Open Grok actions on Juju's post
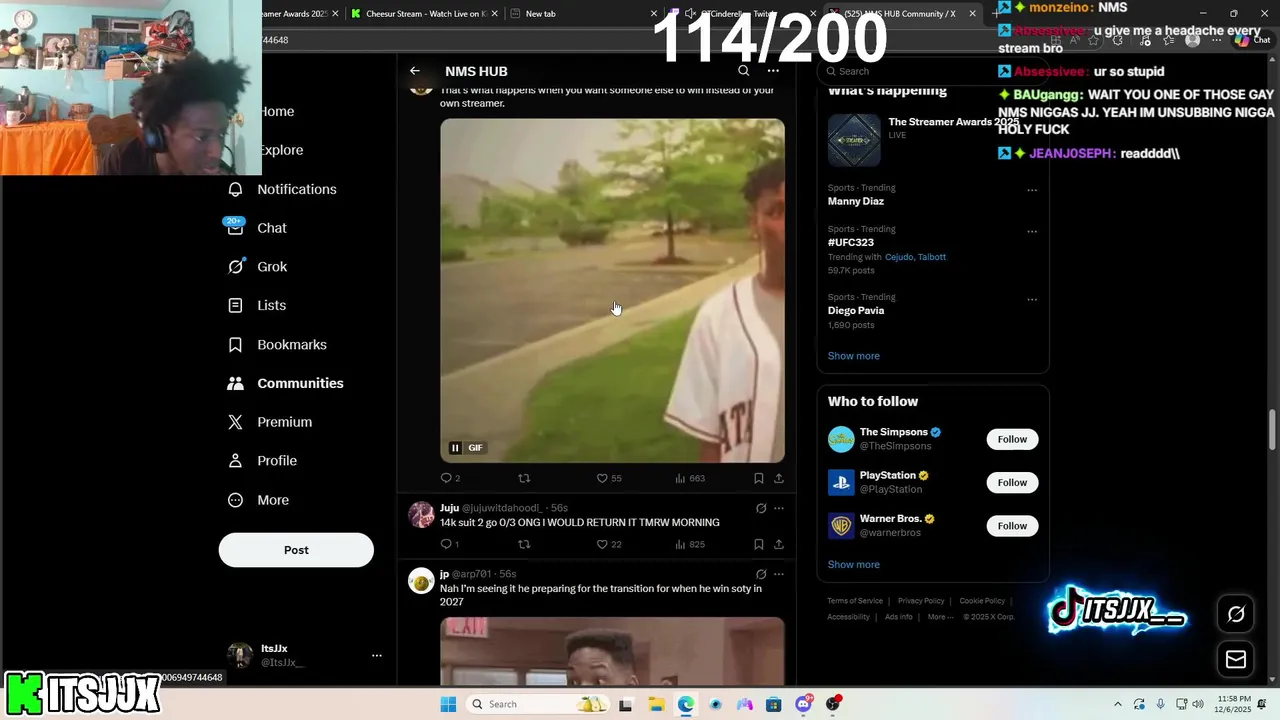Screen dimensions: 1280x720 point(761,508)
